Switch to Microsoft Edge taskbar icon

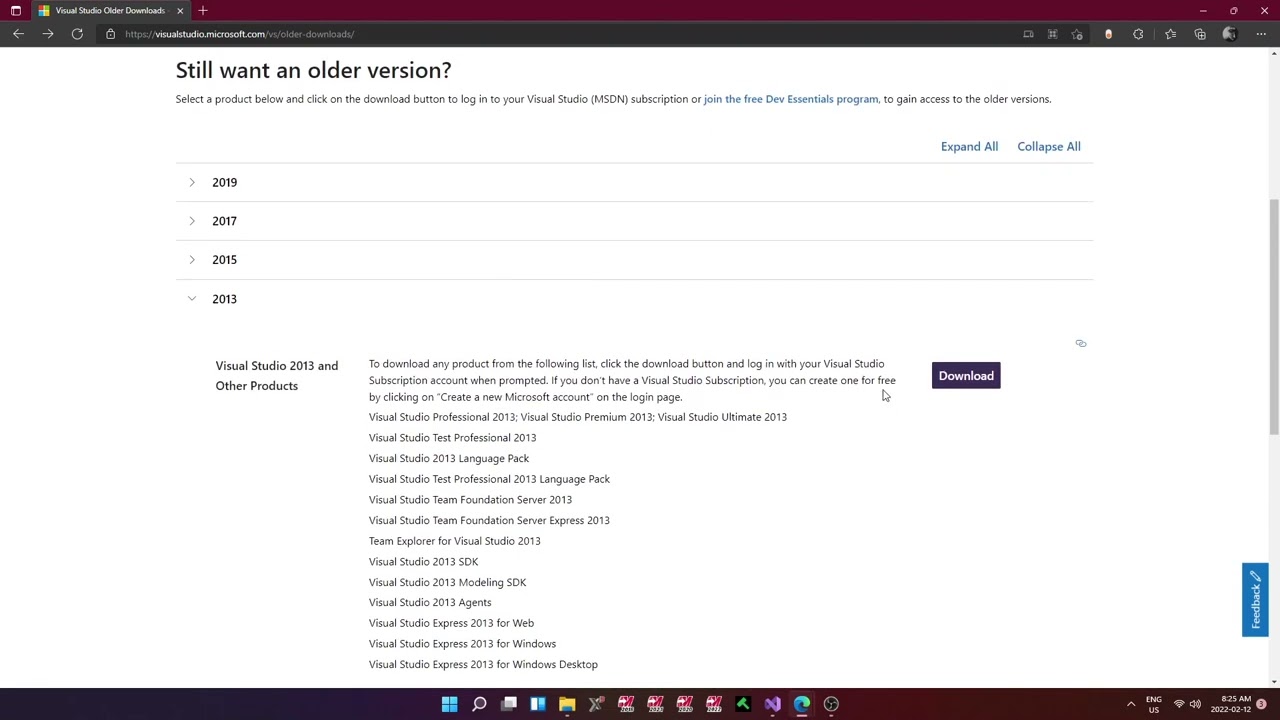click(802, 704)
